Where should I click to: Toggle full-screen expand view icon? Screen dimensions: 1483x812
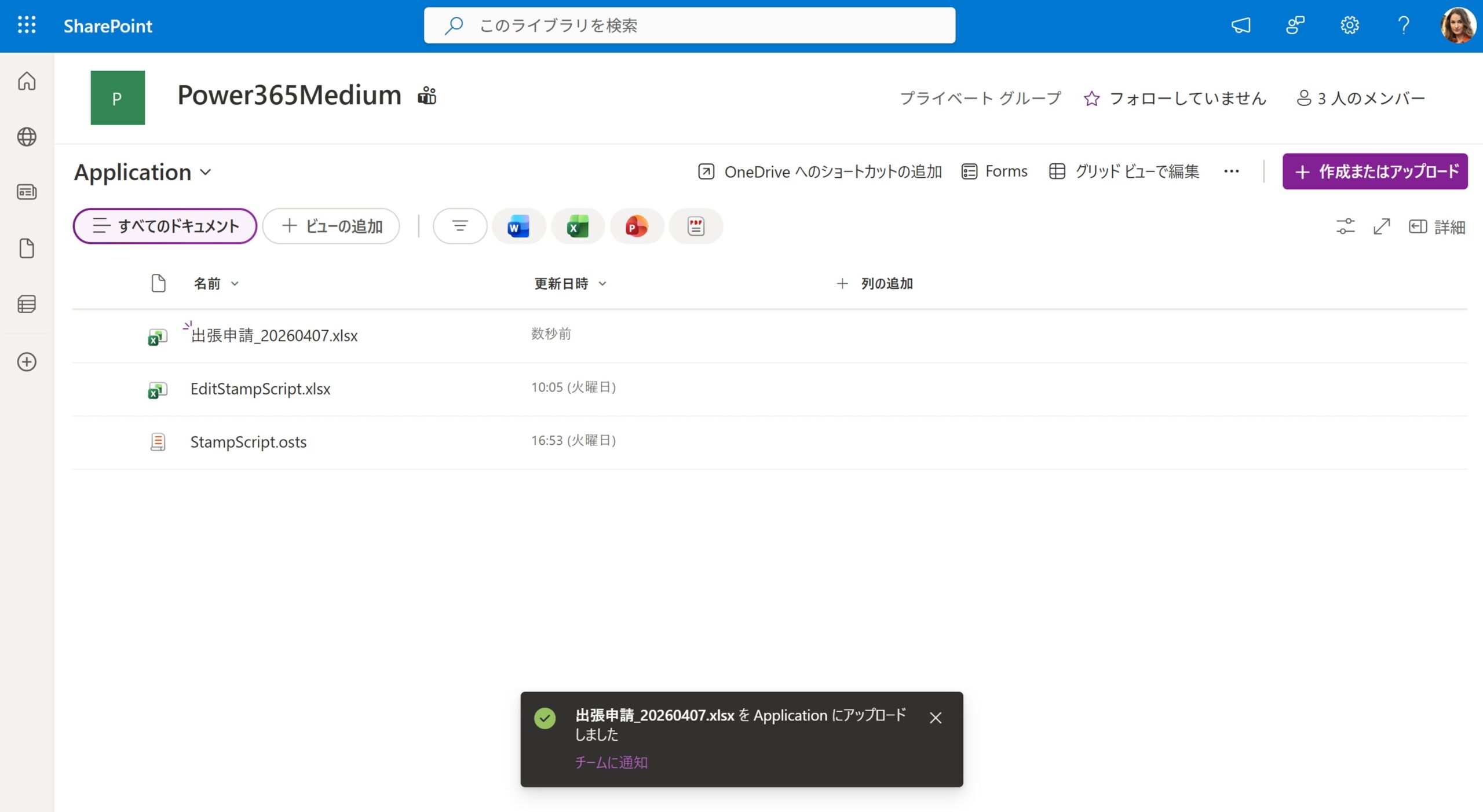click(1382, 226)
